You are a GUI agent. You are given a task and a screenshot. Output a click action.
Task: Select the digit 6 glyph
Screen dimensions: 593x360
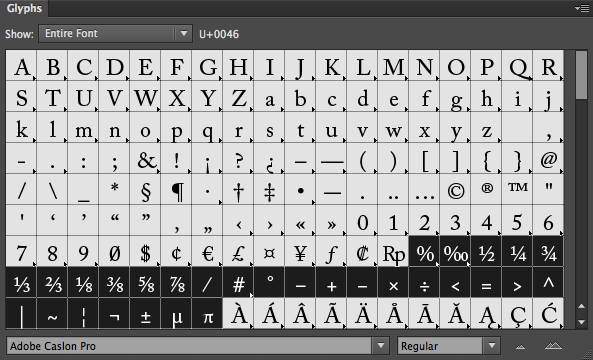[x=549, y=220]
